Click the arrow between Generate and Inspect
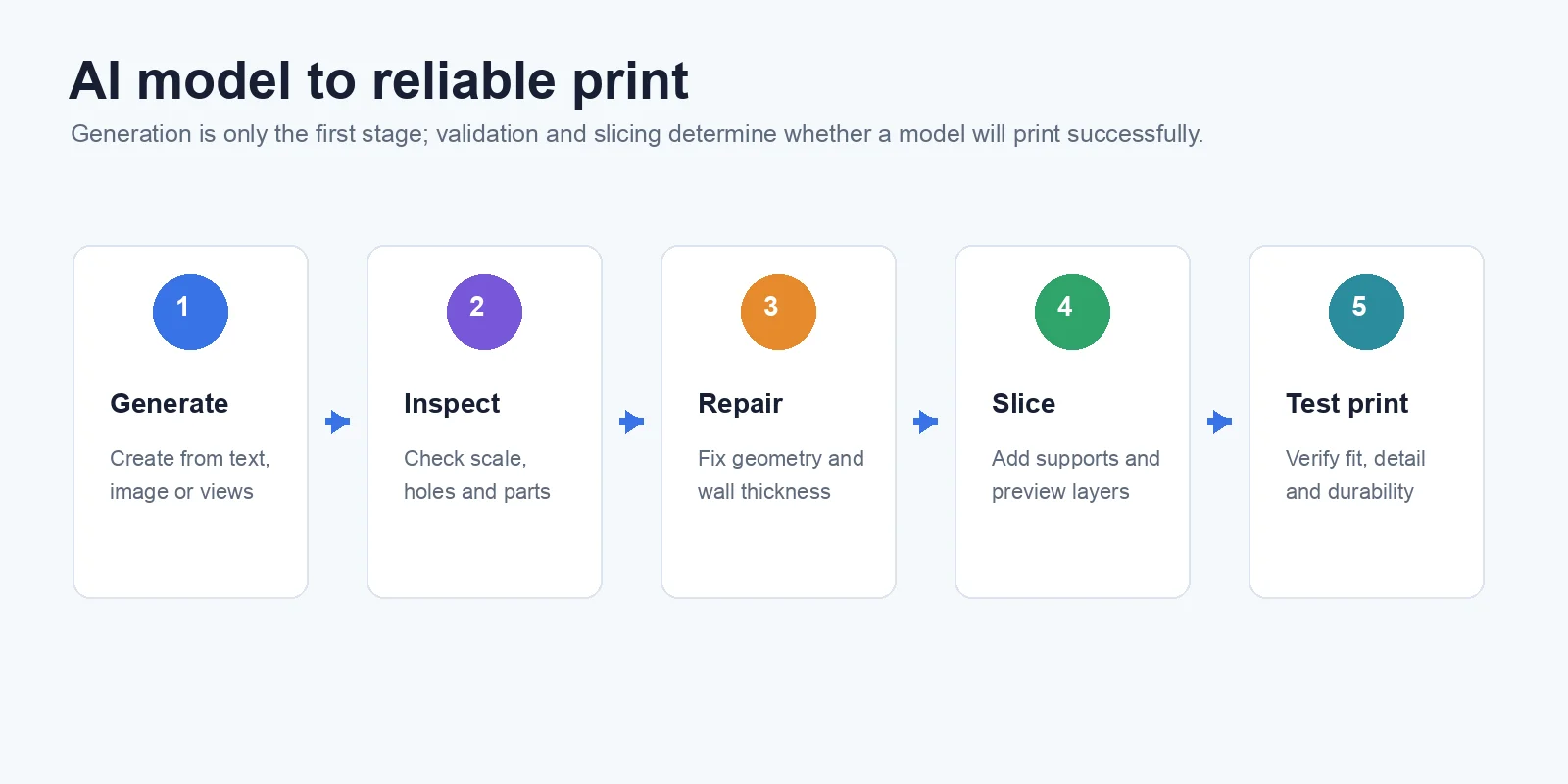 (337, 422)
